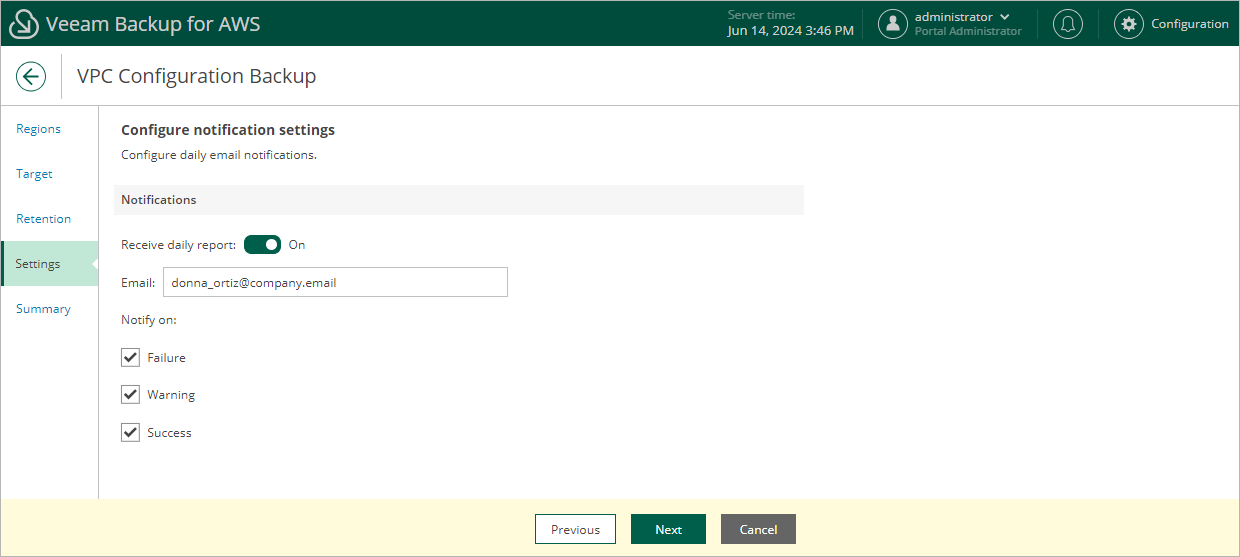The height and width of the screenshot is (557, 1240).
Task: Click the Cancel button
Action: 758,529
